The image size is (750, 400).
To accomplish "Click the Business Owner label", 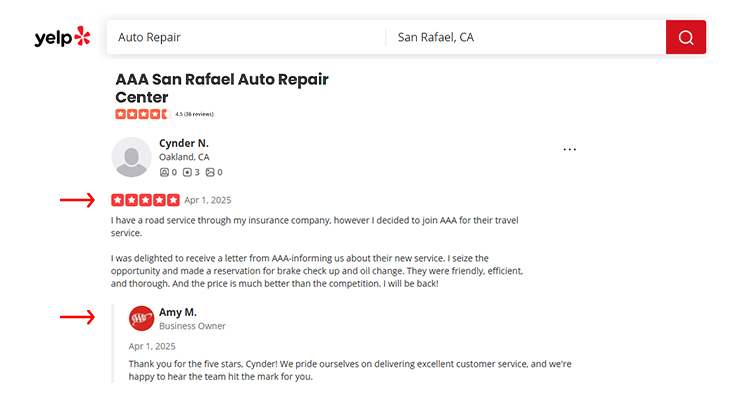I will 192,326.
